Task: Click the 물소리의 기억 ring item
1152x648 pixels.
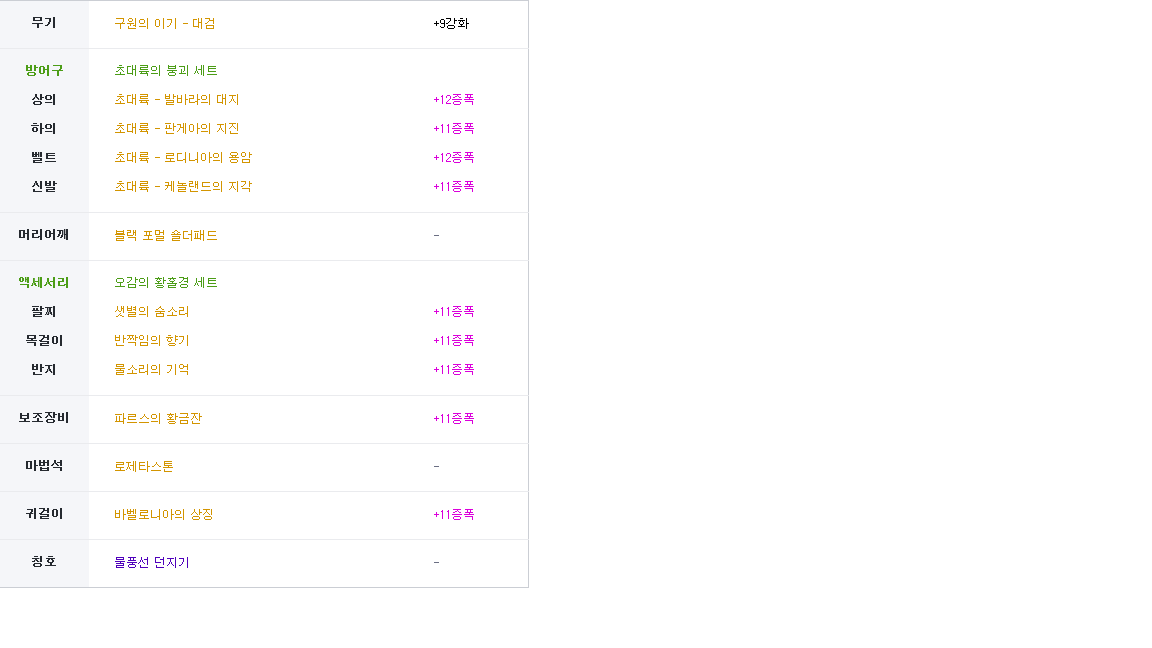Action: click(x=152, y=370)
